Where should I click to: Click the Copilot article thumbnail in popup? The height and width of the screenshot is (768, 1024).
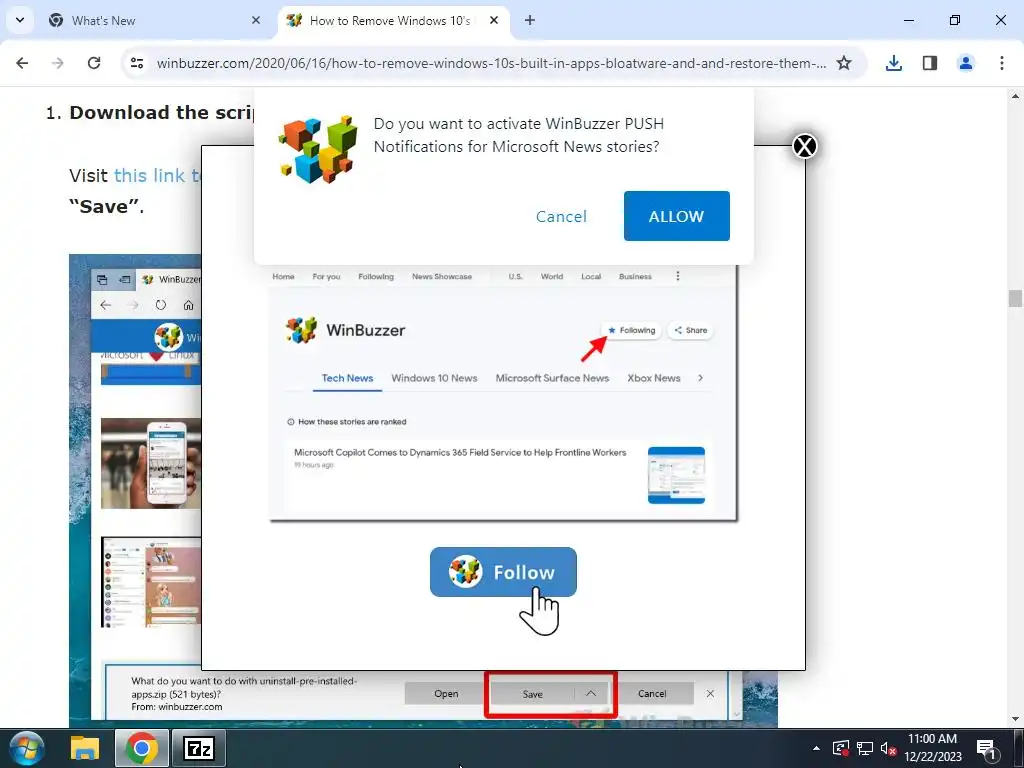[676, 475]
